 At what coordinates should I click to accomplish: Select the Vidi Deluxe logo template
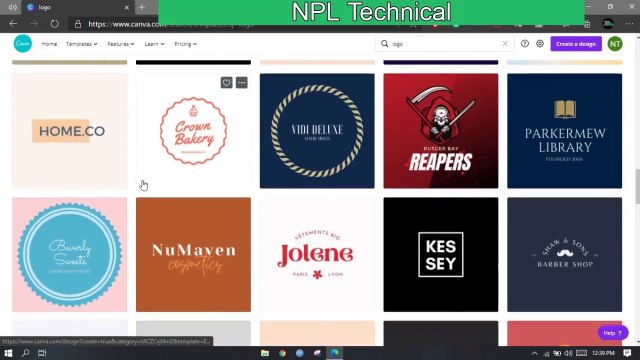(x=317, y=131)
